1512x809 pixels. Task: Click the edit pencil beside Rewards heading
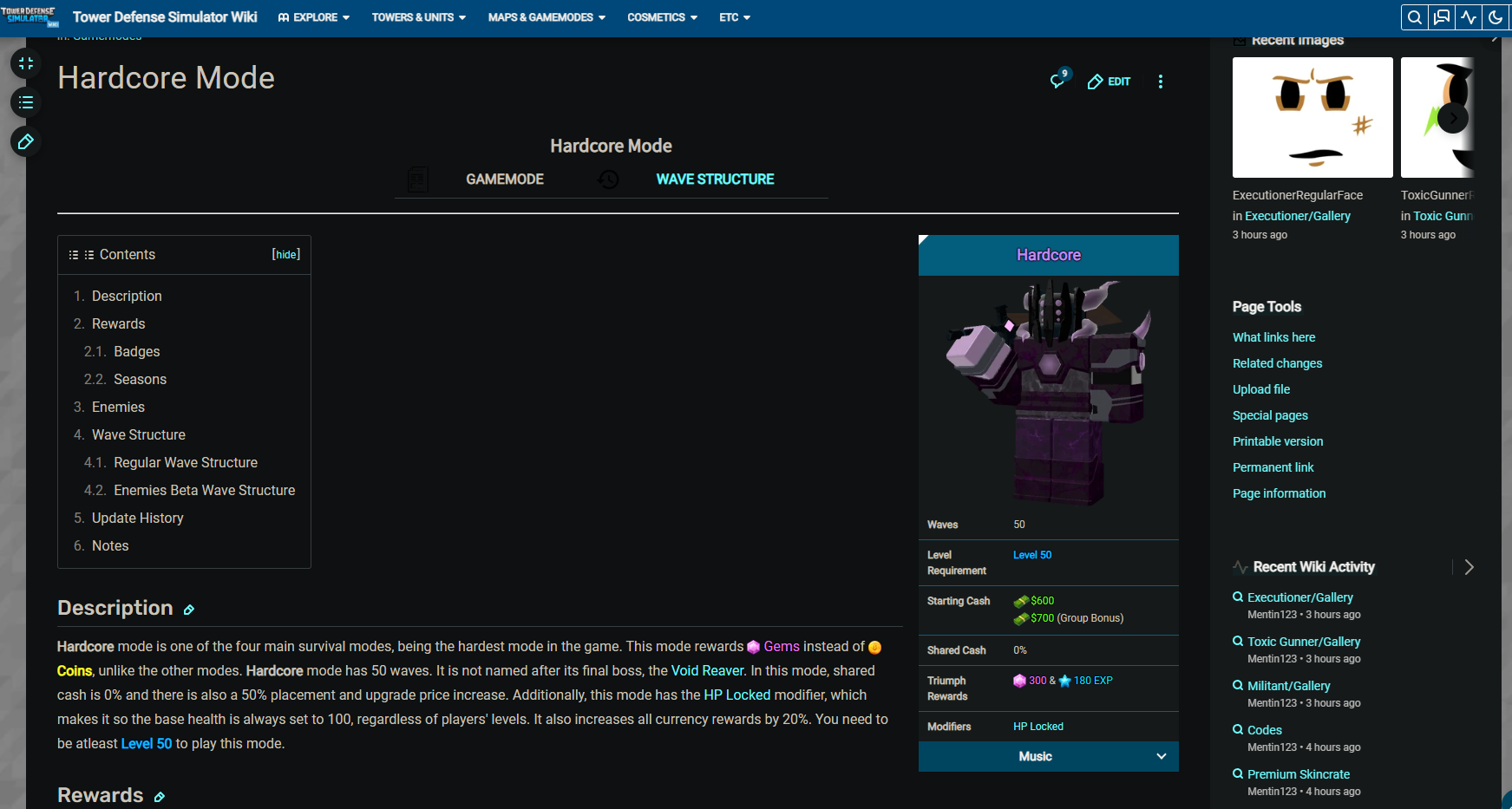click(x=160, y=797)
